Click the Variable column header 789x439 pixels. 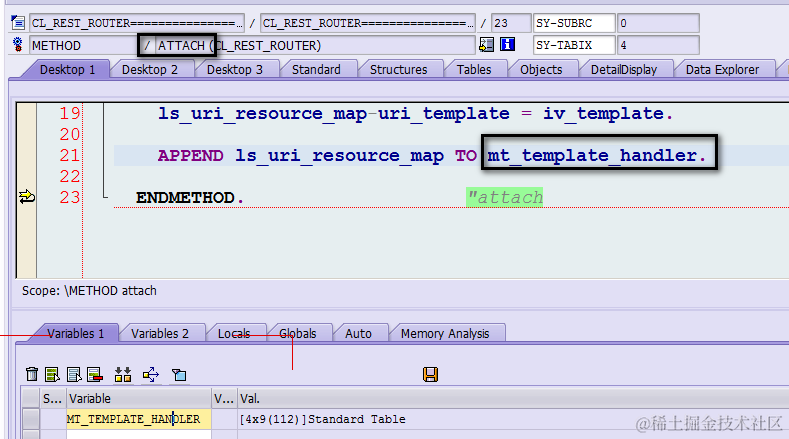tap(139, 399)
